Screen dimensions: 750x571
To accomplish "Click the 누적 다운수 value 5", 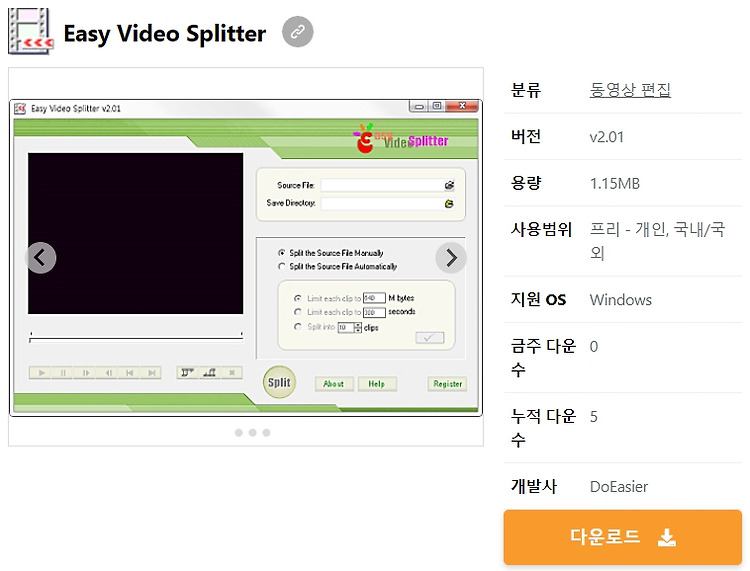I will pyautogui.click(x=594, y=417).
